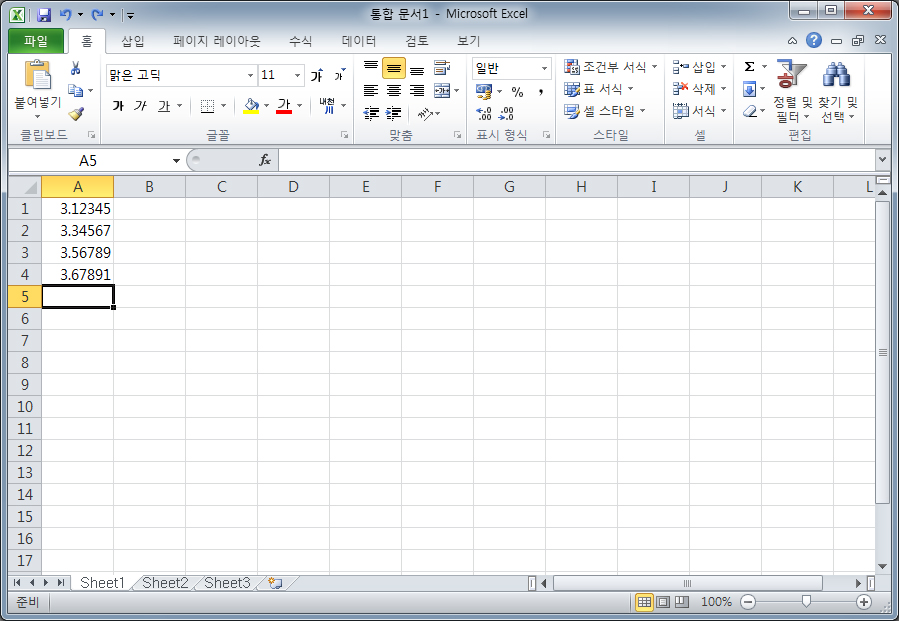Switch to Normal view in status bar

pos(644,602)
